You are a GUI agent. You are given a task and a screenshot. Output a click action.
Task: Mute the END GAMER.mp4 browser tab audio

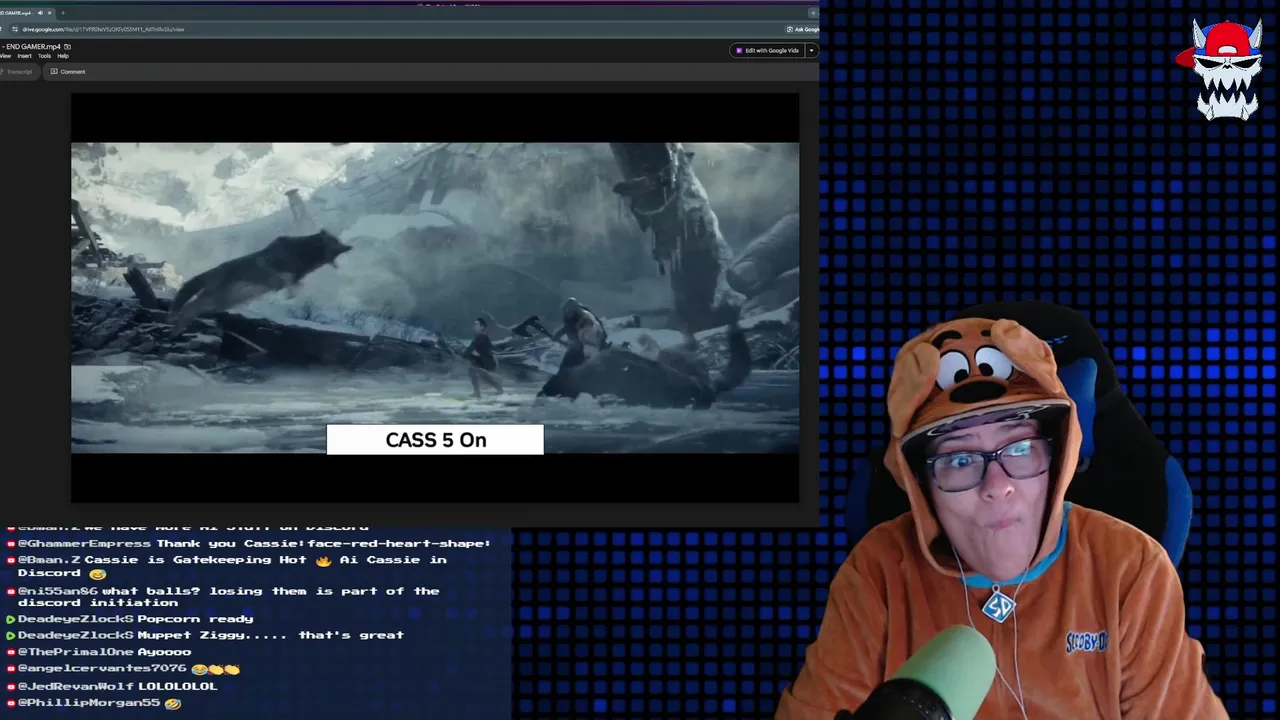[40, 13]
